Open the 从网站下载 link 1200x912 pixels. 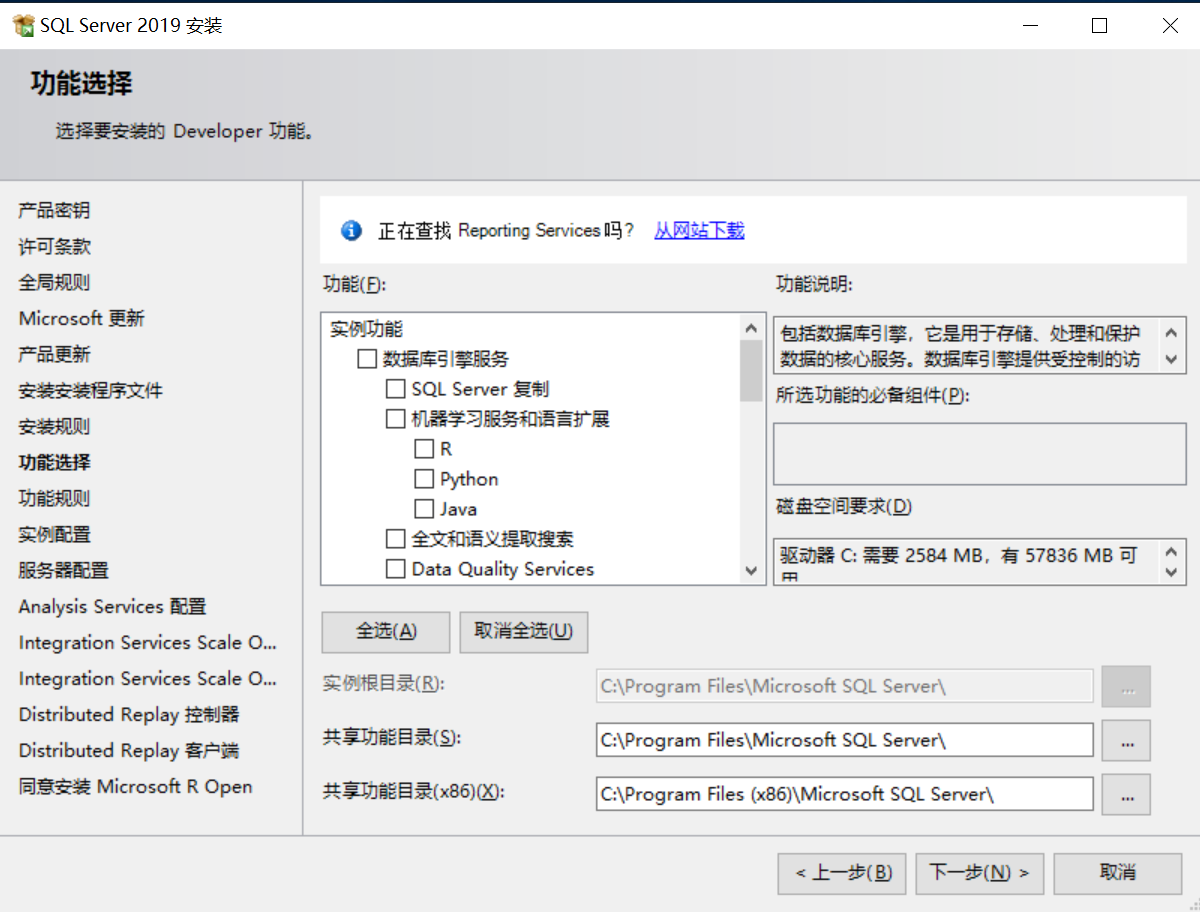point(699,231)
